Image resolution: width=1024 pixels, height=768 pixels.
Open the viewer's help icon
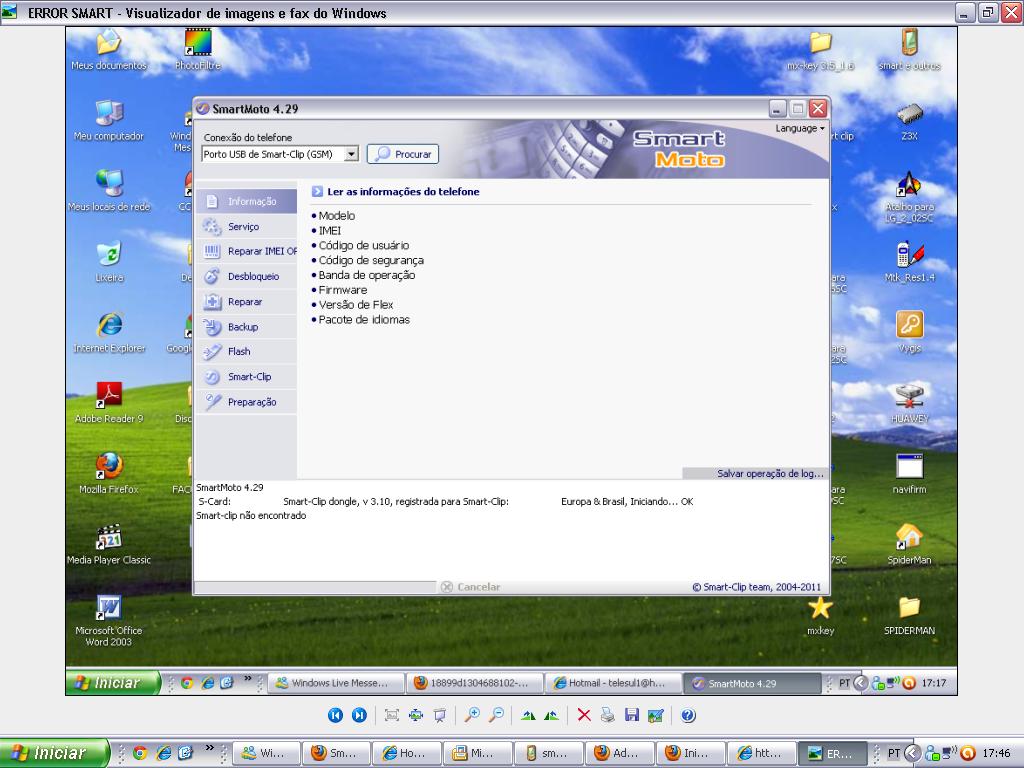coord(688,715)
